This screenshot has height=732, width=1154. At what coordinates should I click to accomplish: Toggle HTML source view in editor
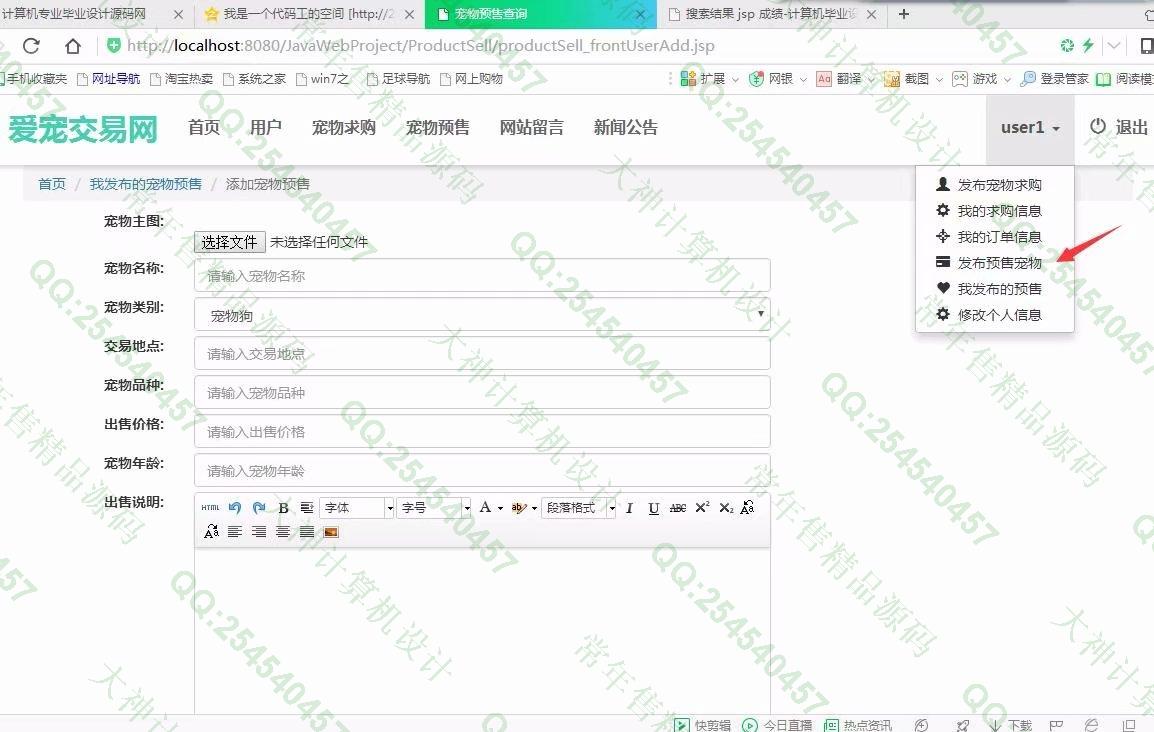coord(210,508)
